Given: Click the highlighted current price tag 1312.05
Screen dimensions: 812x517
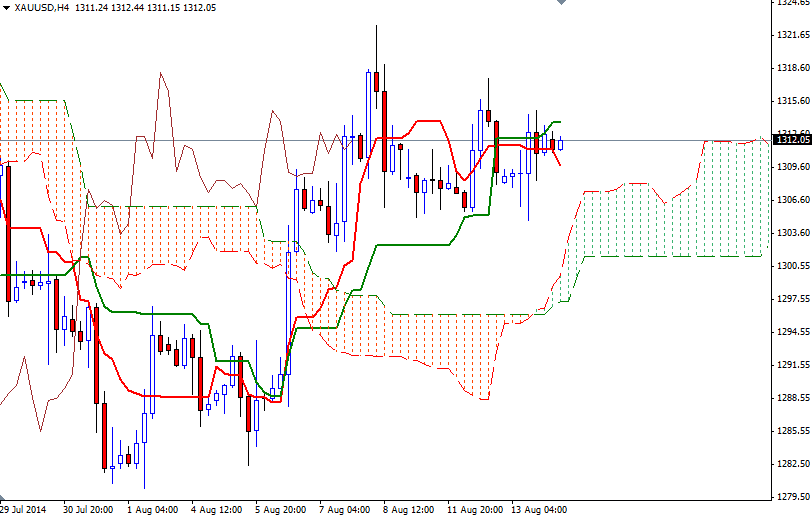Looking at the screenshot, I should [x=791, y=139].
